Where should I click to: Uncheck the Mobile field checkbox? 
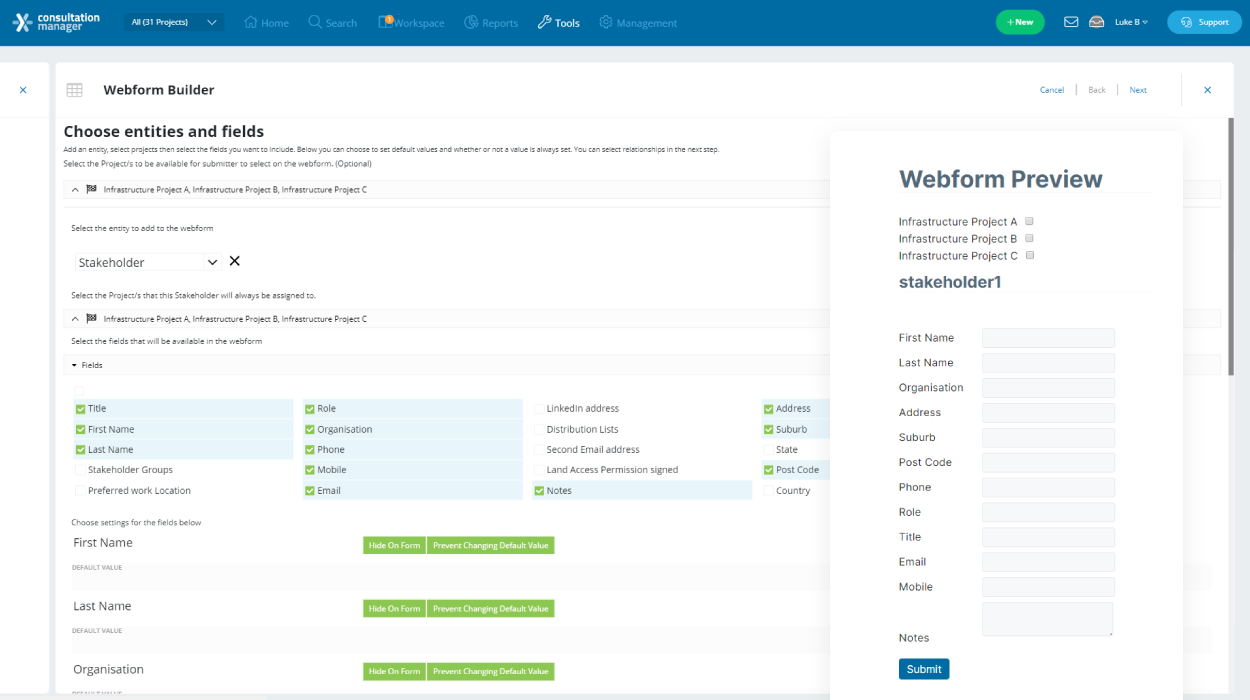pos(310,470)
